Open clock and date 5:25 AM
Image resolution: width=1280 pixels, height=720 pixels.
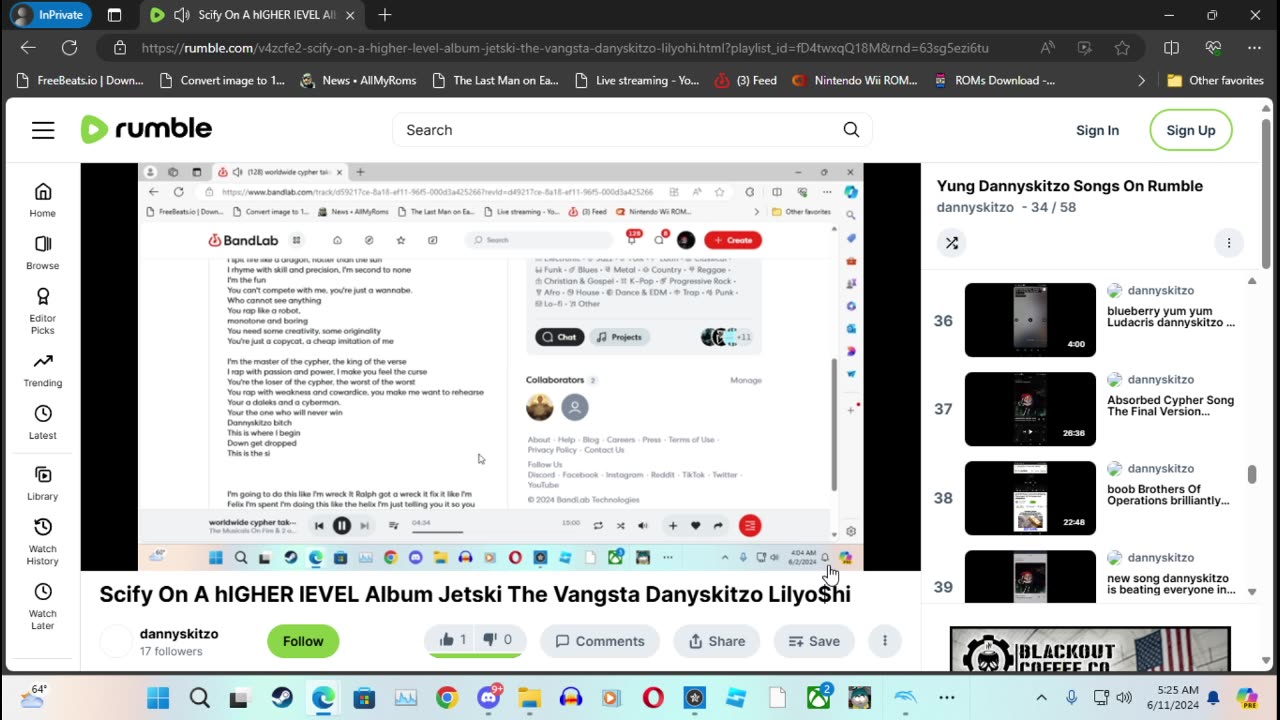click(1173, 698)
